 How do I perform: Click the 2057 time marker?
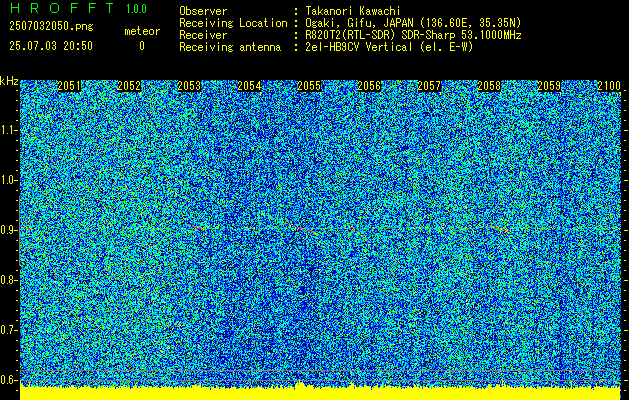point(429,86)
